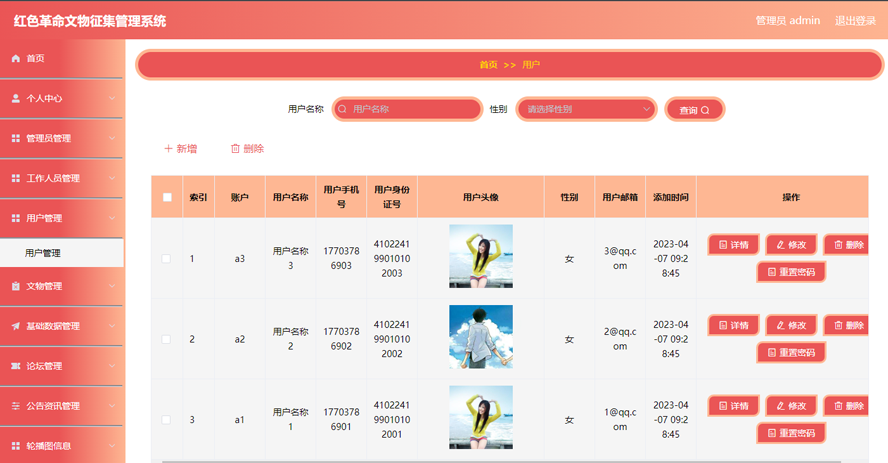
Task: Click the plus icon of 新增
Action: tap(168, 149)
